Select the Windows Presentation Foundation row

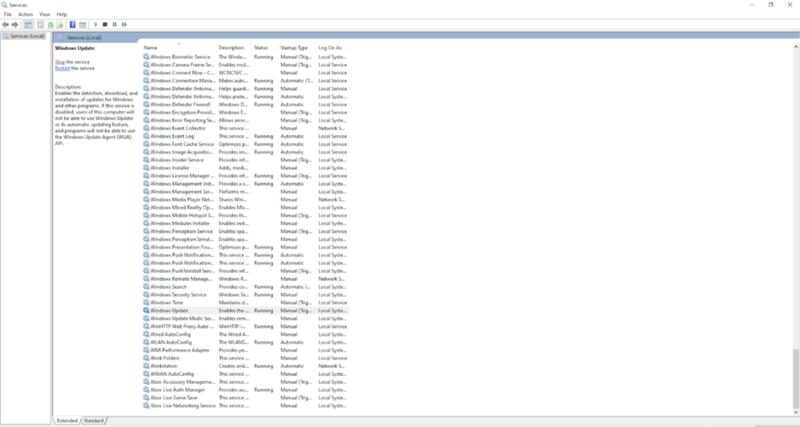pos(245,247)
